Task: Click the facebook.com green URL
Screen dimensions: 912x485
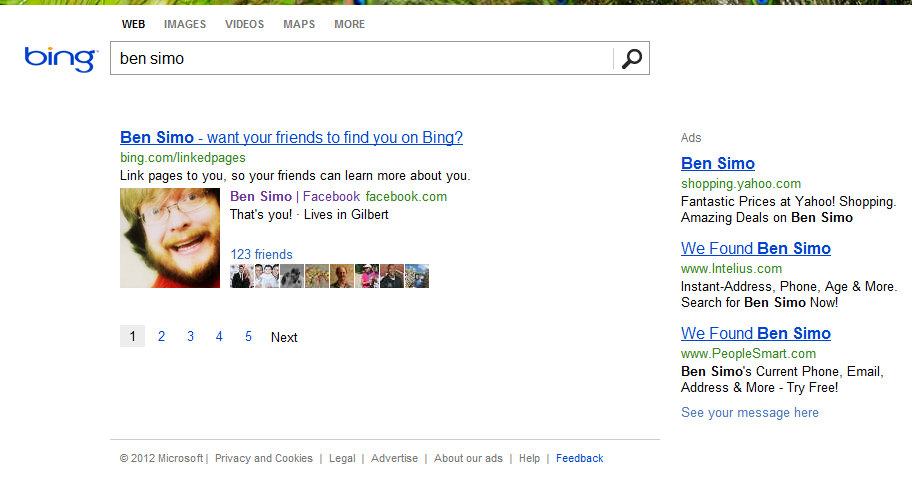Action: click(x=406, y=197)
